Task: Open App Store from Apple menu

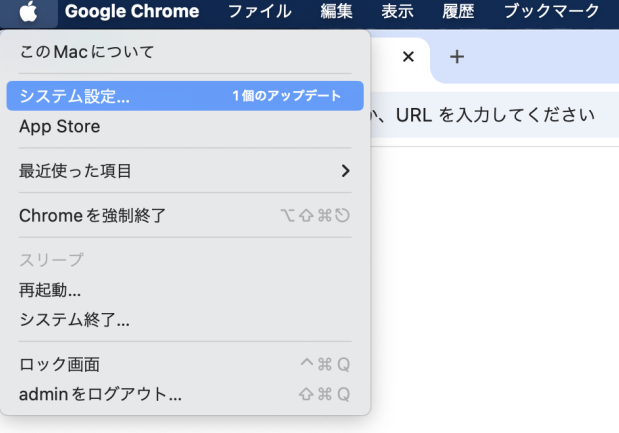Action: (185, 126)
